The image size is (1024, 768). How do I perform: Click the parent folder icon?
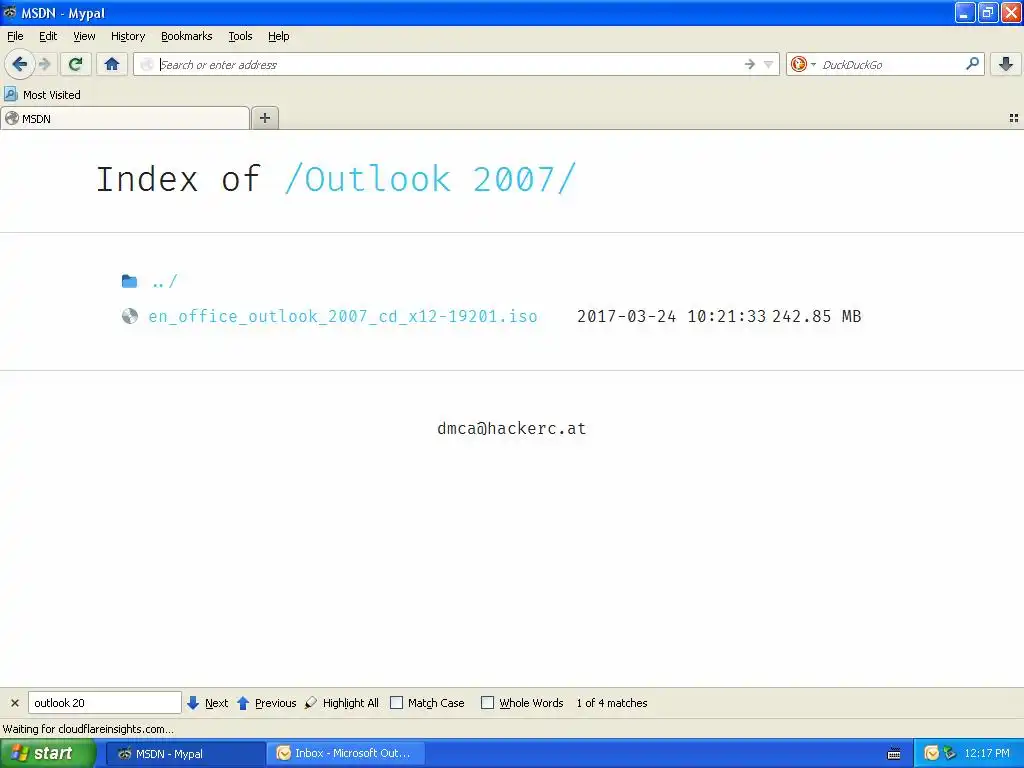pyautogui.click(x=129, y=281)
